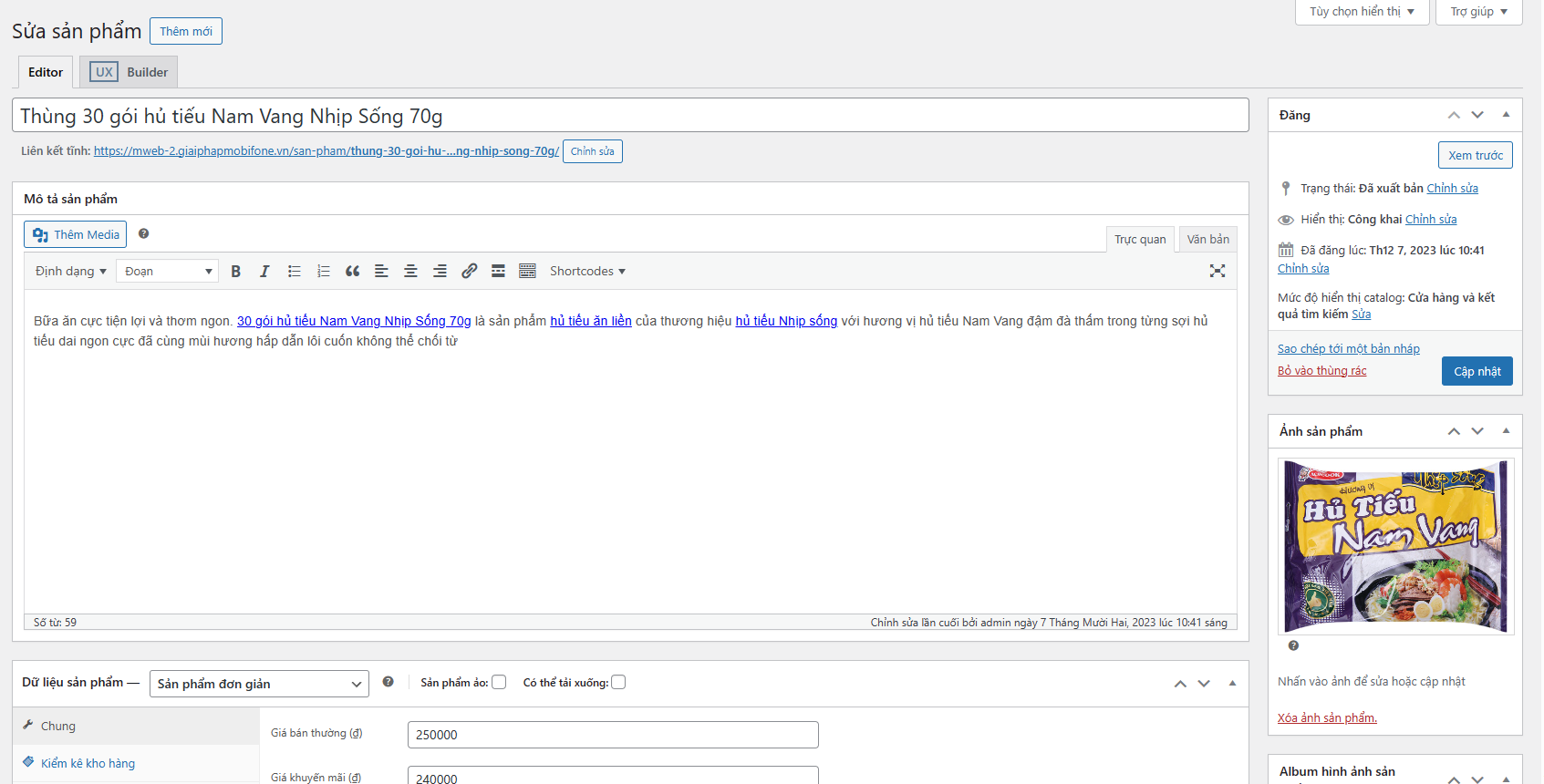Screen dimensions: 1544x784
Task: Open help tooltip for product type
Action: [x=388, y=682]
